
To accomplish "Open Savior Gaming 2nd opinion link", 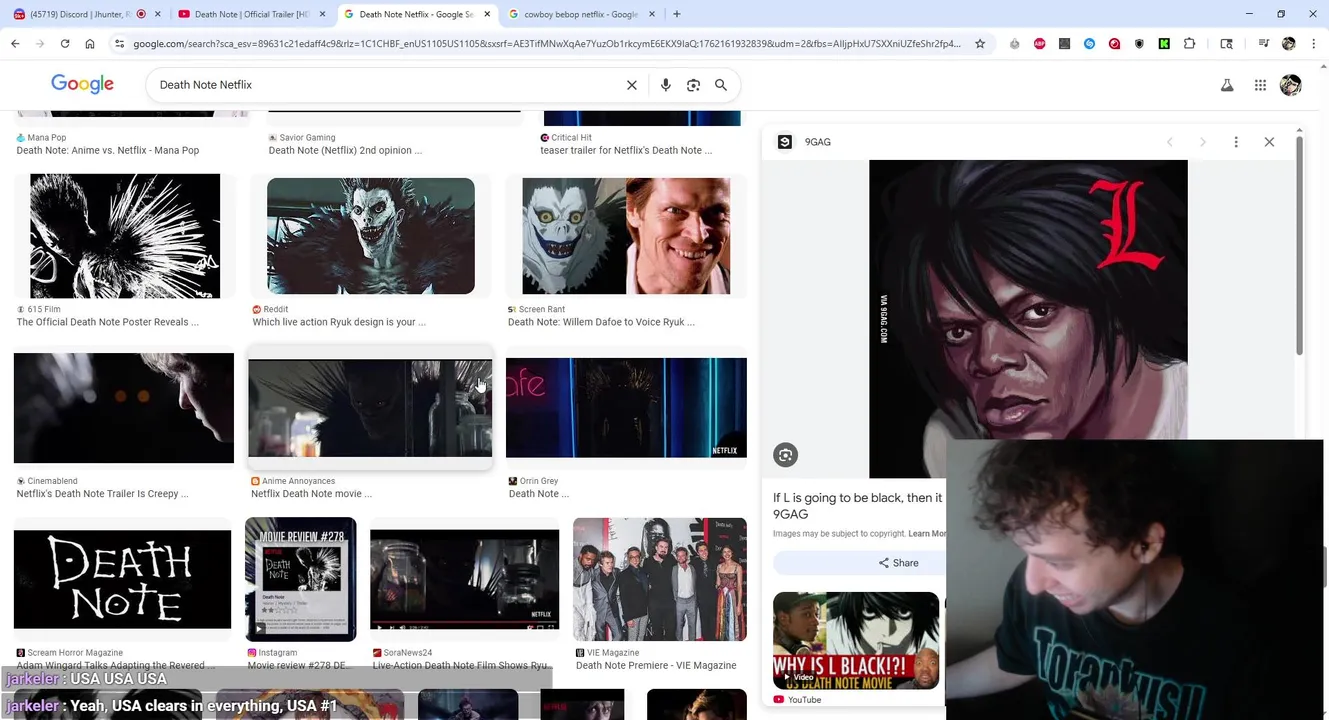I will [x=345, y=150].
